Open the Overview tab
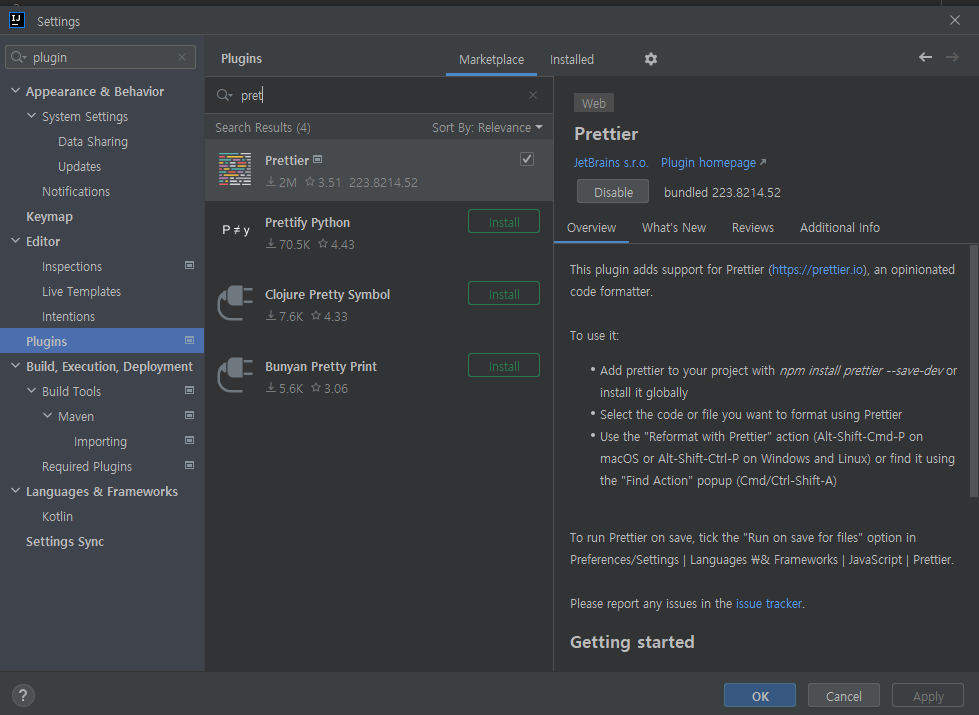Viewport: 979px width, 715px height. 591,227
